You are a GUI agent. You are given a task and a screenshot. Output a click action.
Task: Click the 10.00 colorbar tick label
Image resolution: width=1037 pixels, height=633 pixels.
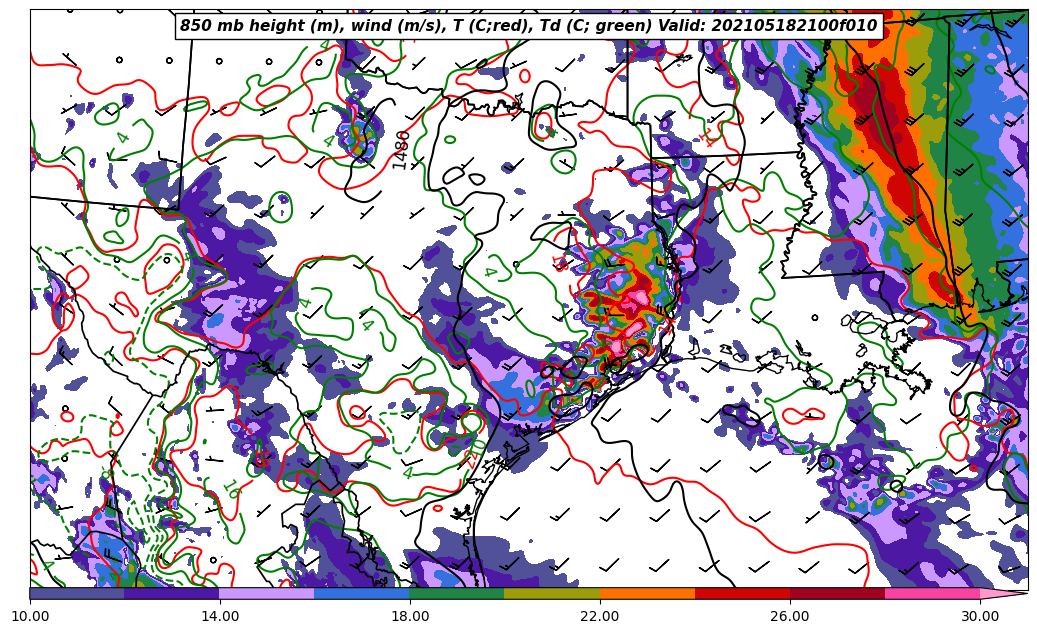(x=30, y=616)
